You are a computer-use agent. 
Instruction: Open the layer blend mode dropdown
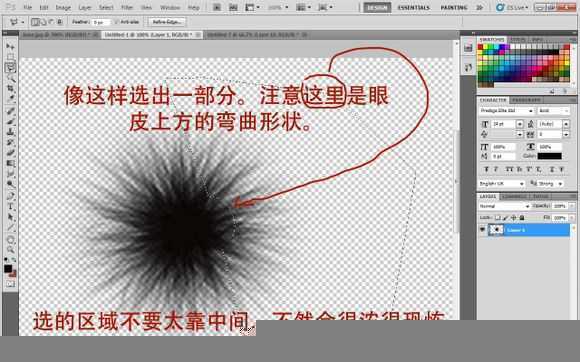coord(504,206)
